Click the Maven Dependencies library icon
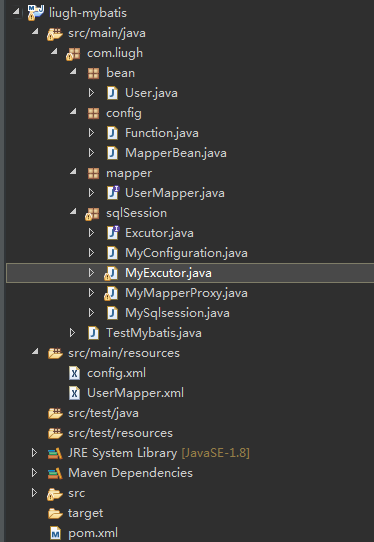Image resolution: width=374 pixels, height=542 pixels. pyautogui.click(x=55, y=473)
